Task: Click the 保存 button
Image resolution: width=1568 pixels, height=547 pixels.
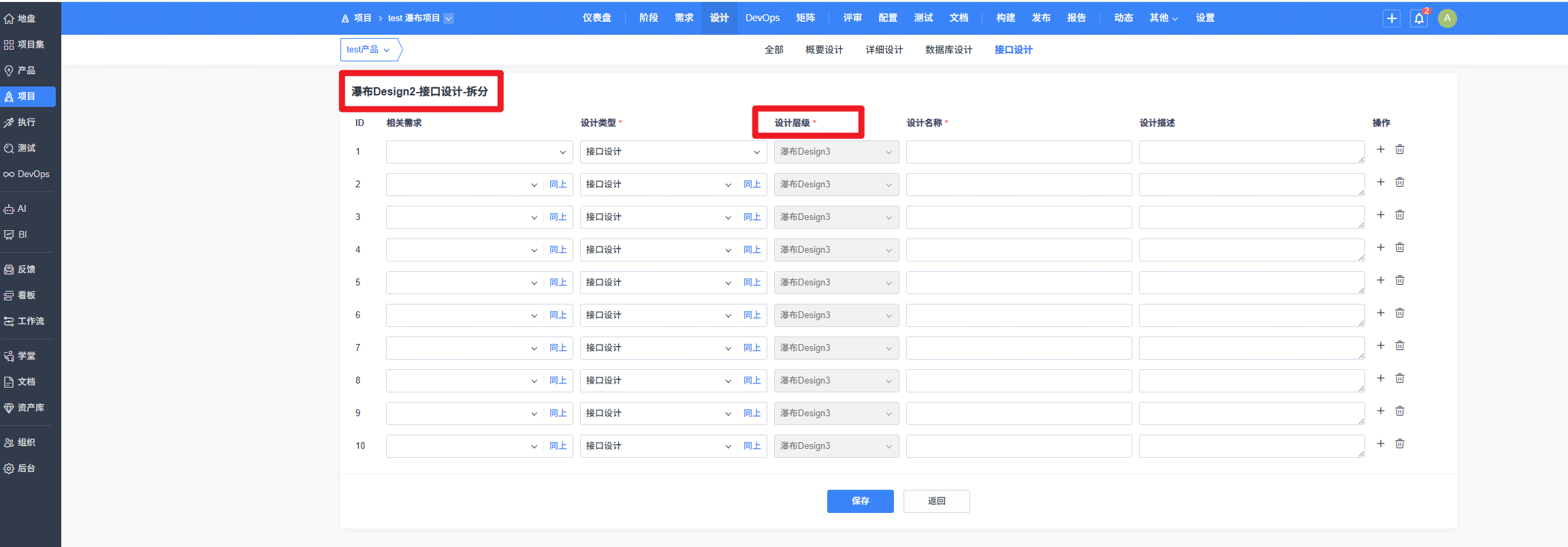Action: [x=861, y=501]
